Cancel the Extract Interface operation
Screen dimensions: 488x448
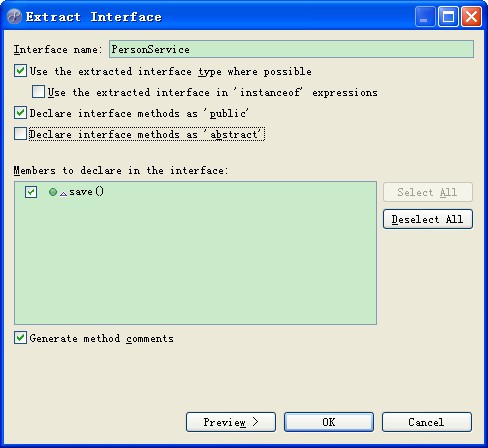pyautogui.click(x=427, y=422)
